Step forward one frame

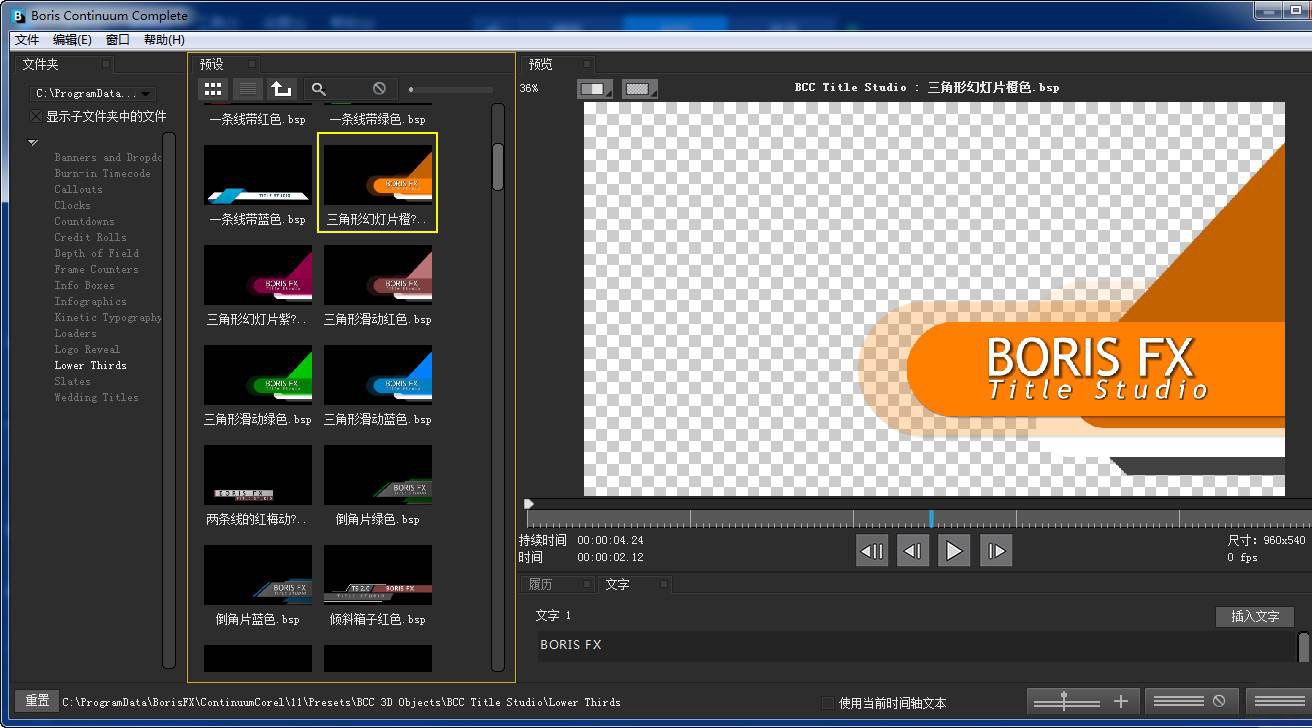pyautogui.click(x=996, y=550)
